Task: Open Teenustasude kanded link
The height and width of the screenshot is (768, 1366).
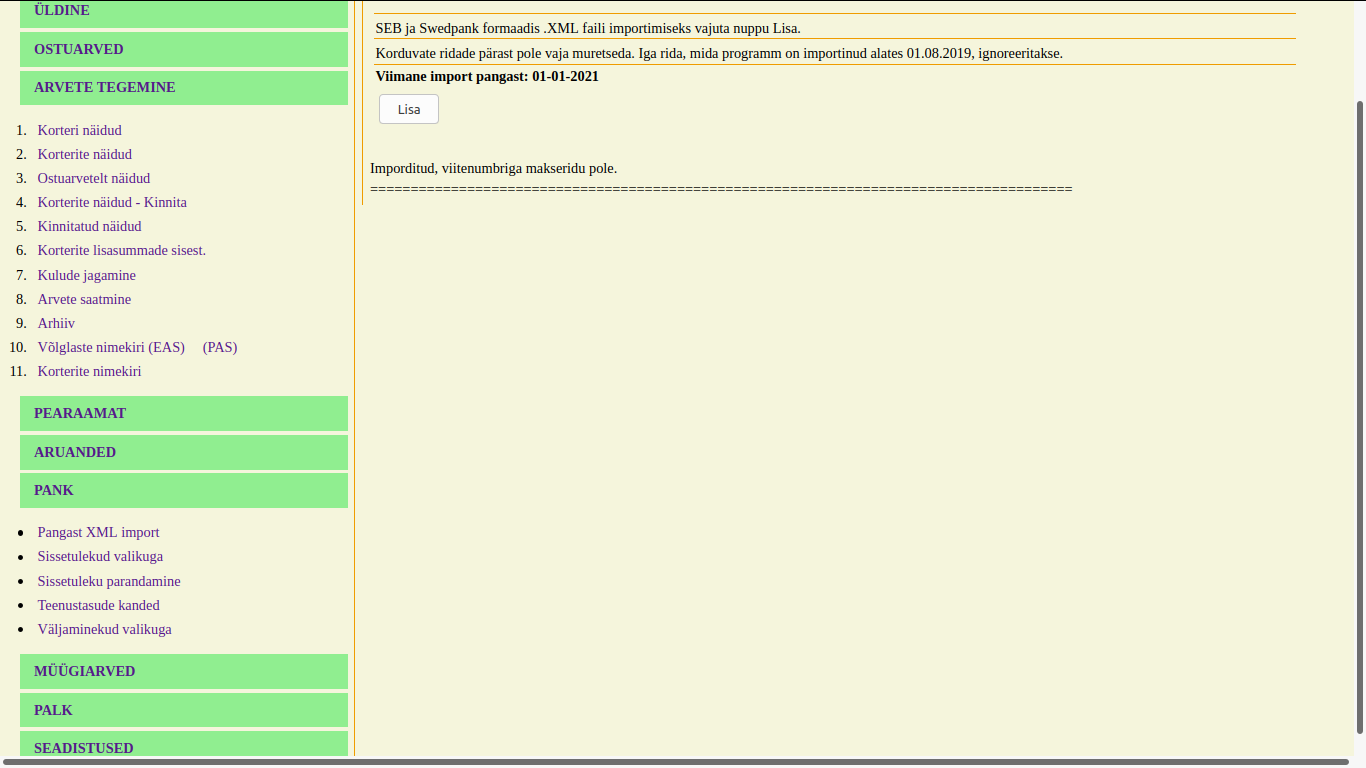Action: click(98, 605)
